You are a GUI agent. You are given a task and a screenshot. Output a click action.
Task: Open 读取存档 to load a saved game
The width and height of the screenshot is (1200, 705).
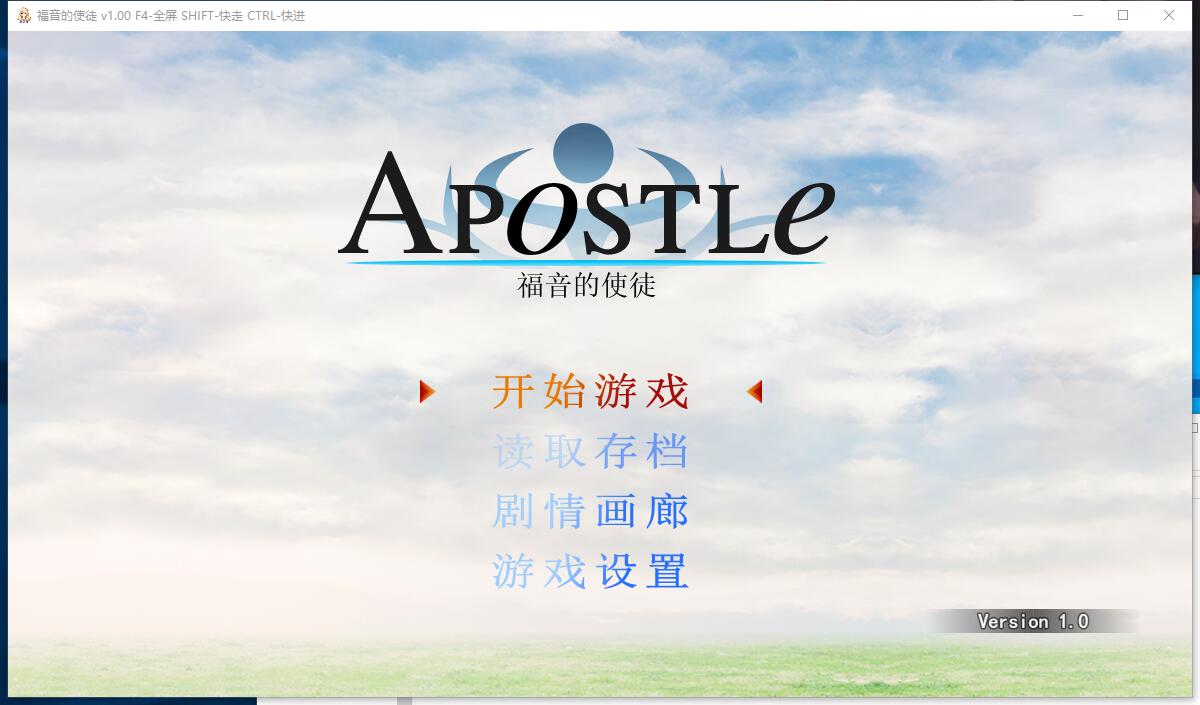590,452
